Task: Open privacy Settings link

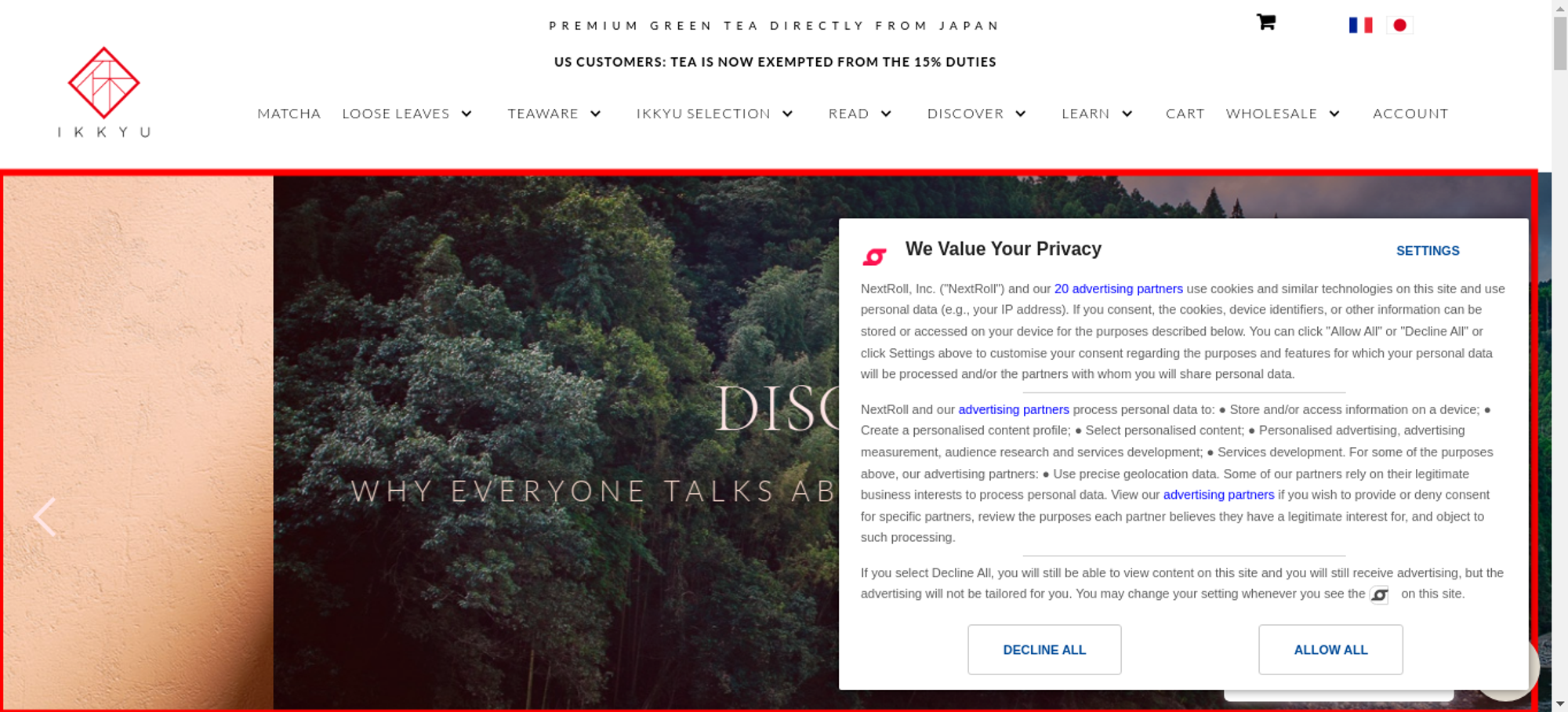Action: pos(1428,251)
